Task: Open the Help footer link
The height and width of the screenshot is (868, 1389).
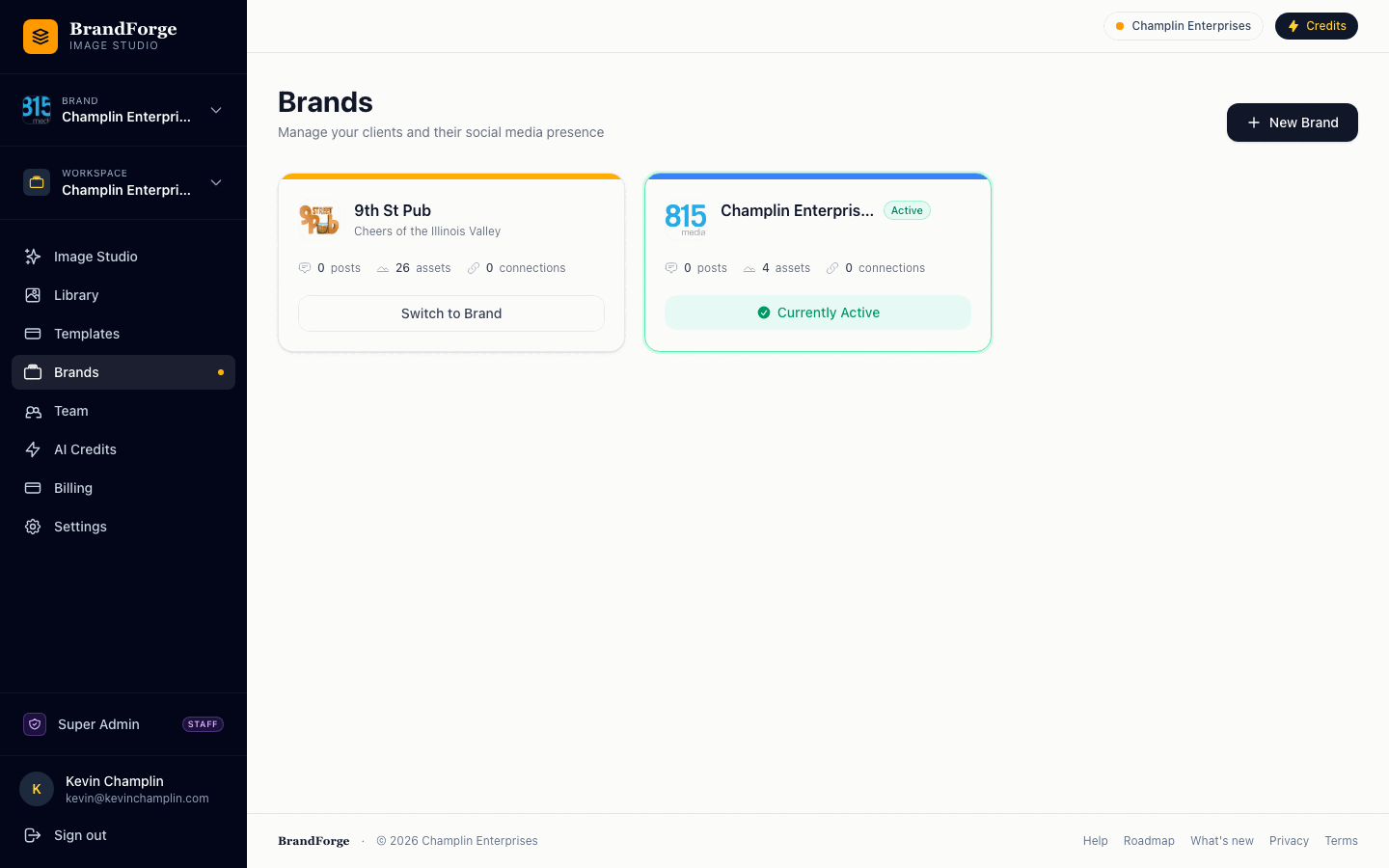Action: coord(1096,841)
